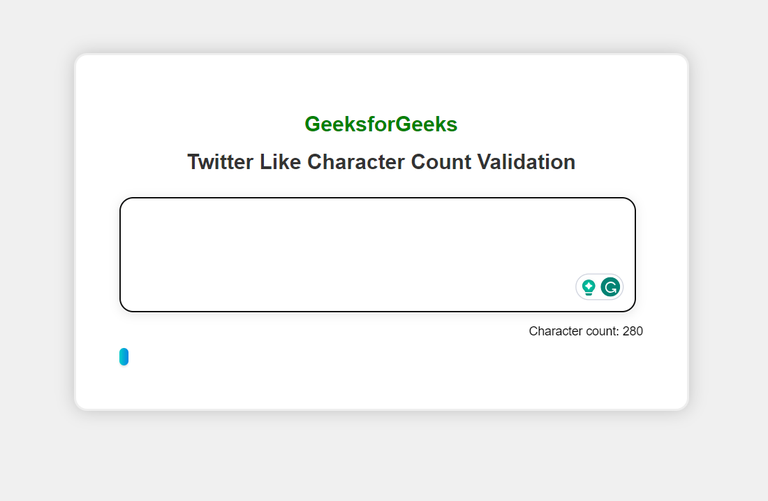Click the white card background below progress bar

(380, 388)
